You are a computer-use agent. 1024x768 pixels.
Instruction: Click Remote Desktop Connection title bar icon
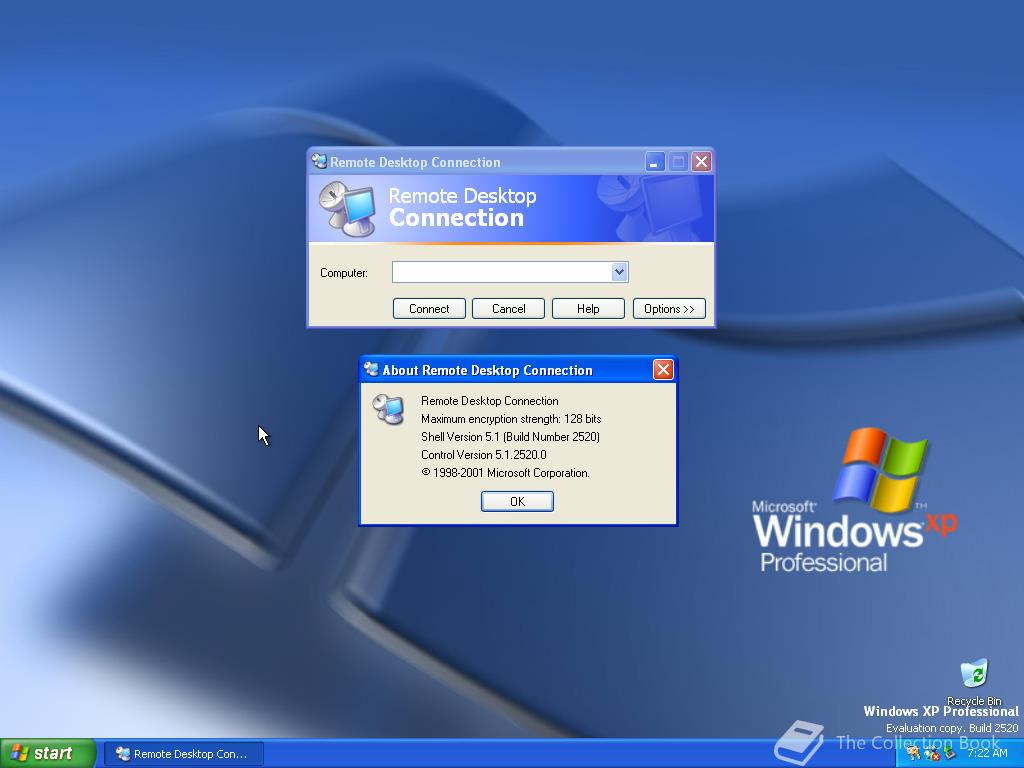click(x=319, y=161)
